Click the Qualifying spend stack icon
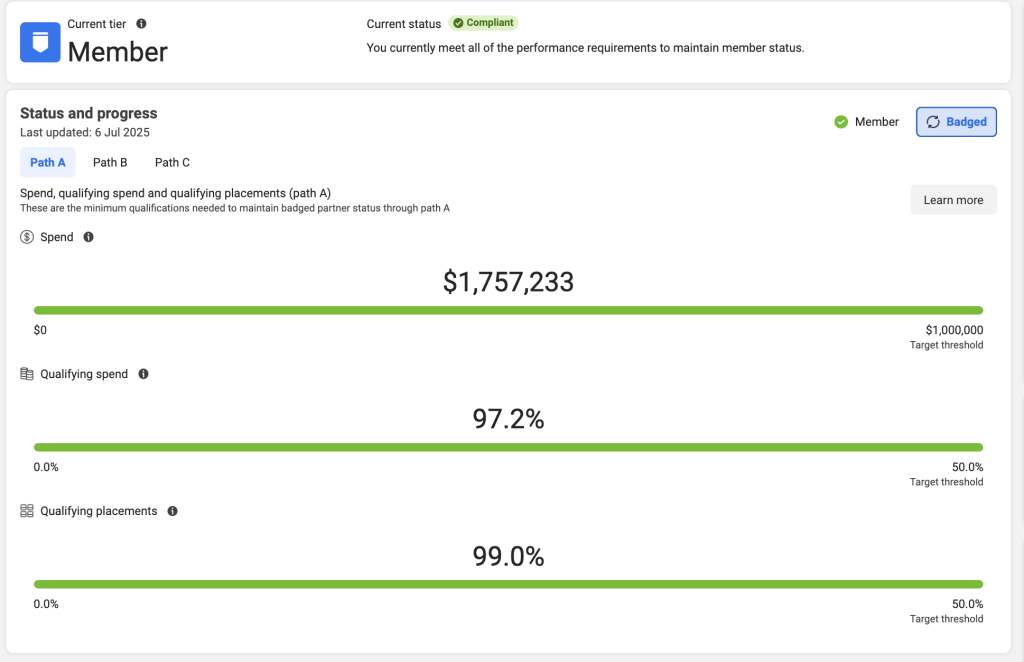This screenshot has width=1024, height=662. 27,374
